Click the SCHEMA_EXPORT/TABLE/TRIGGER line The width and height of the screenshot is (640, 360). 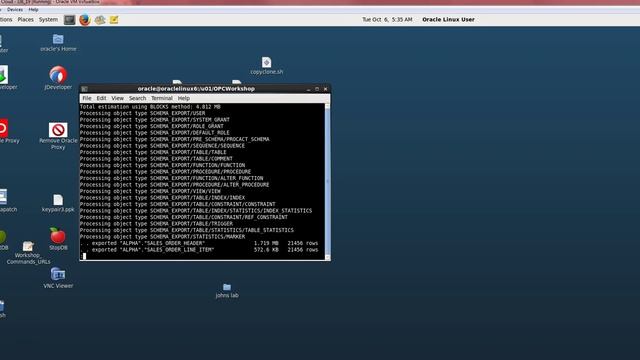pos(156,224)
